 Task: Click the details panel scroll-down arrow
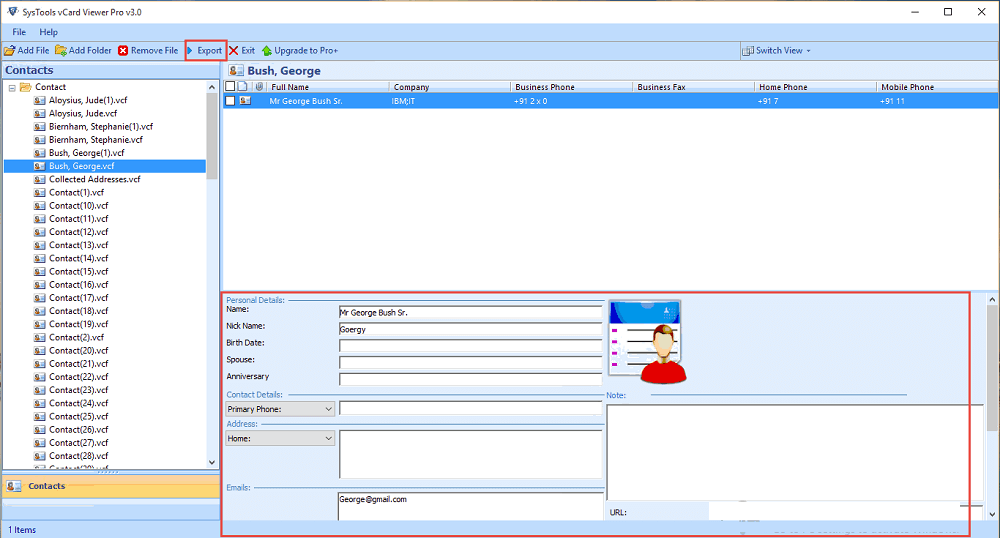[x=992, y=514]
